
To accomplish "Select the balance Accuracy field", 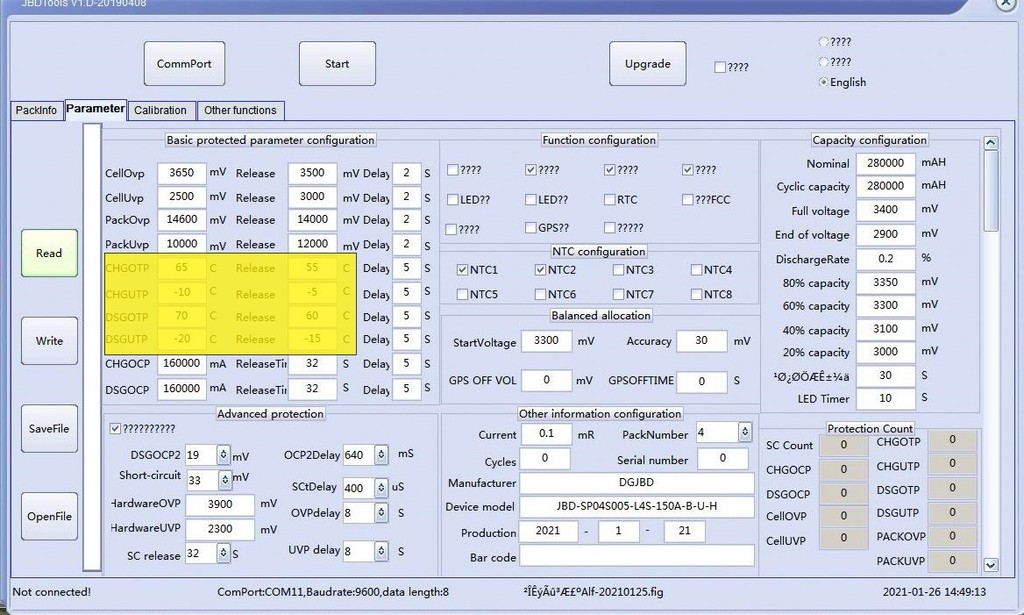I will tap(701, 341).
